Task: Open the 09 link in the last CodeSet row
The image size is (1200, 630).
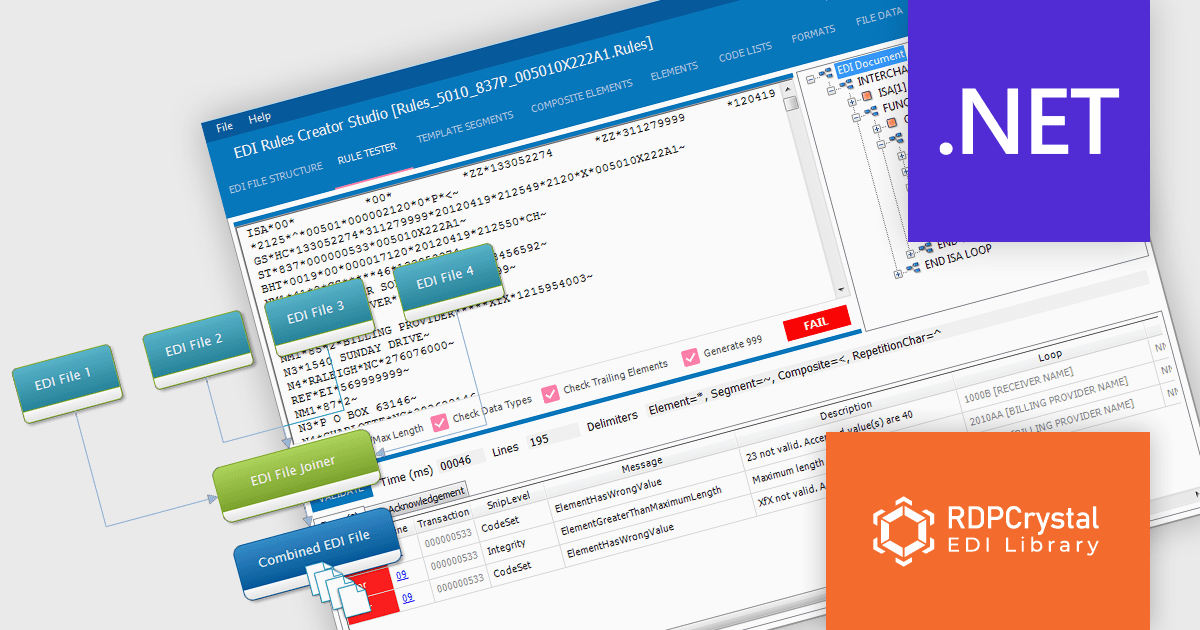Action: point(407,598)
